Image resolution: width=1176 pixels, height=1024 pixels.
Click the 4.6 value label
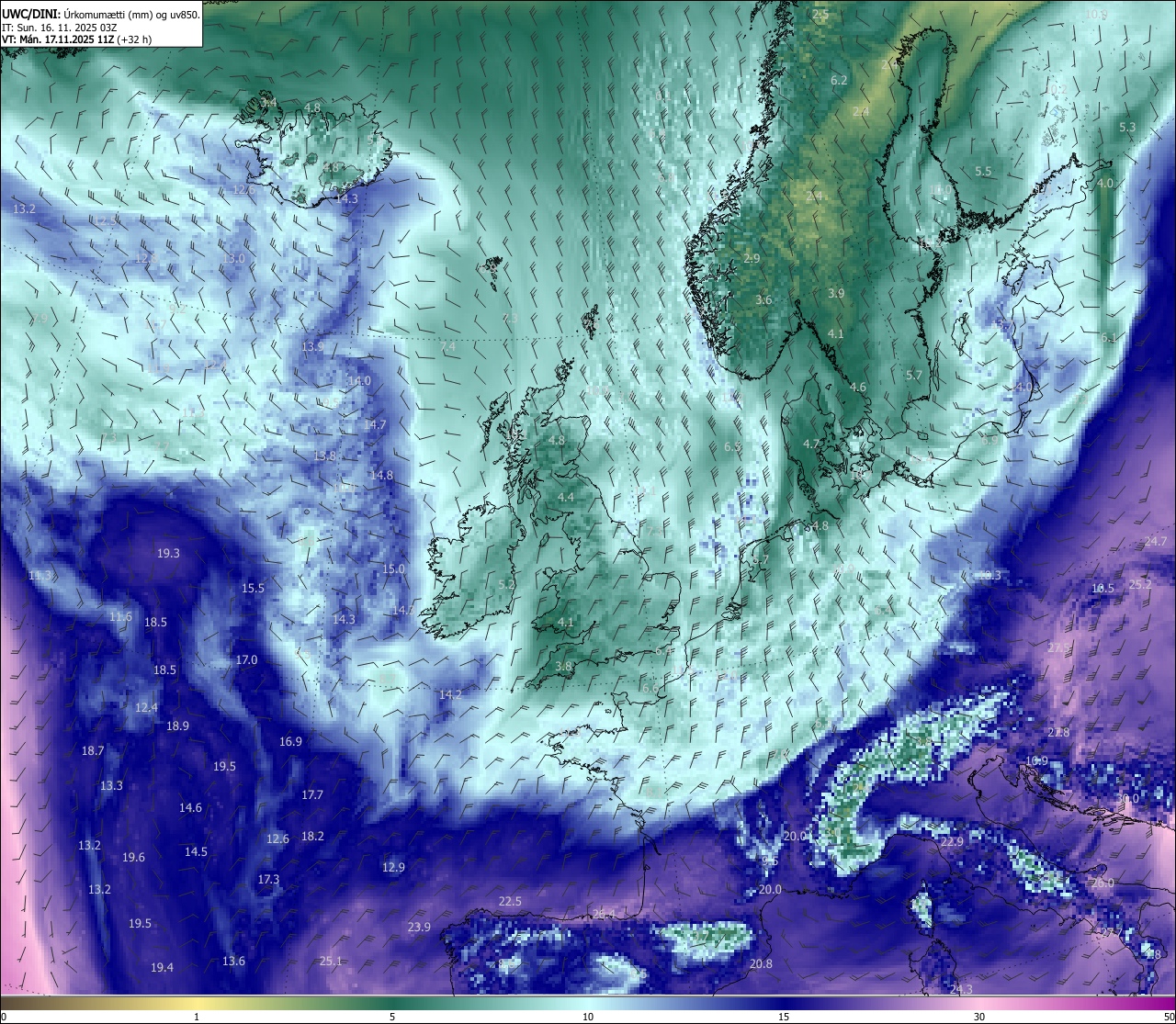(x=857, y=387)
